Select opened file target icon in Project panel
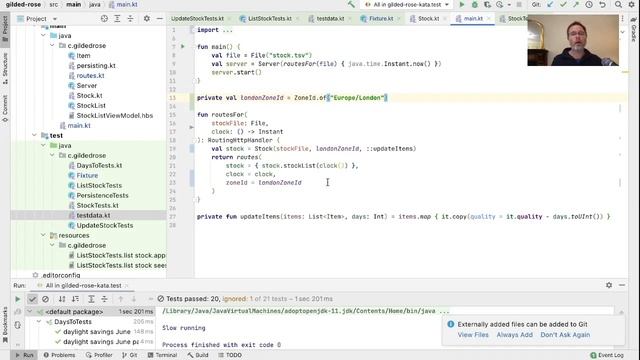Image resolution: width=640 pixels, height=360 pixels. (104, 18)
